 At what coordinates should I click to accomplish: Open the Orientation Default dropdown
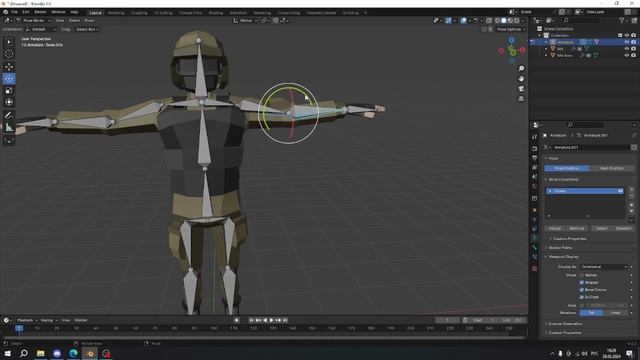(x=41, y=29)
